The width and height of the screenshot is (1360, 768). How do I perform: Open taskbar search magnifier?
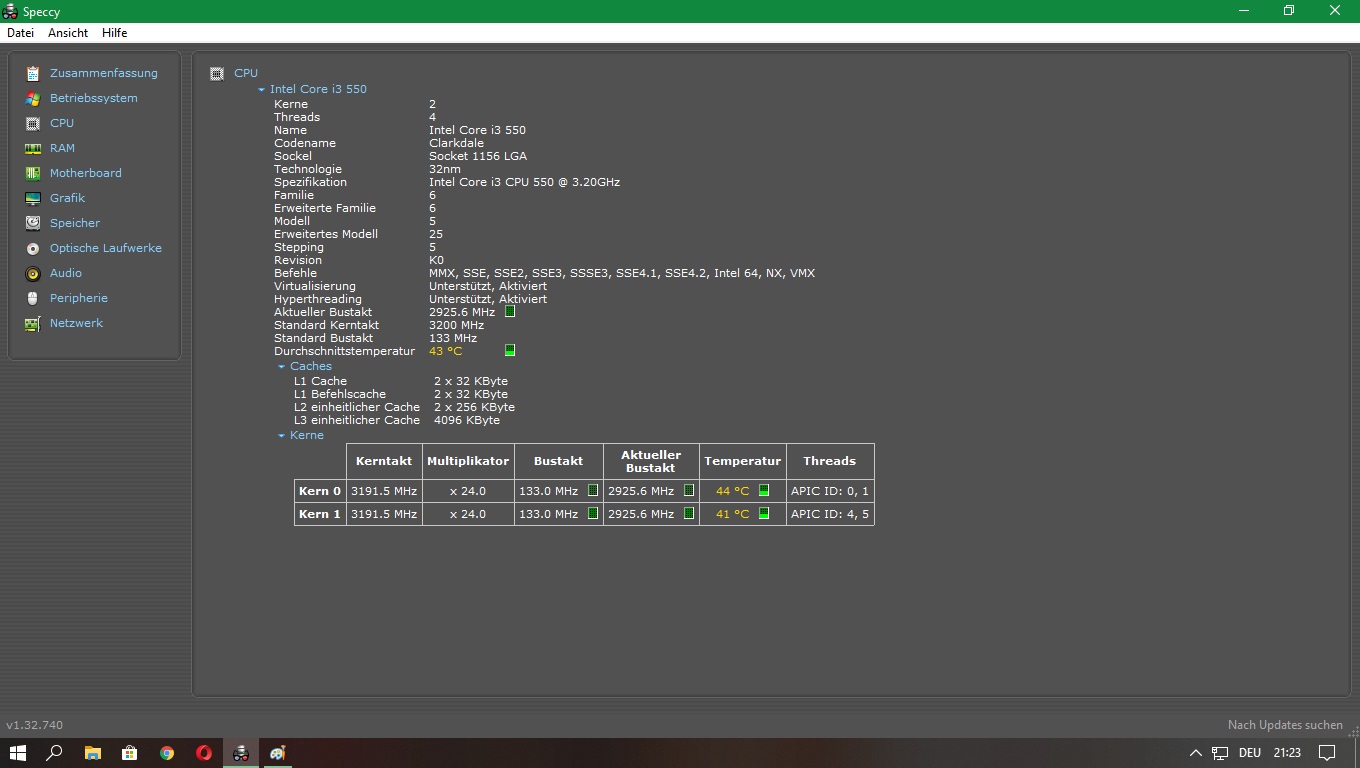pos(55,753)
